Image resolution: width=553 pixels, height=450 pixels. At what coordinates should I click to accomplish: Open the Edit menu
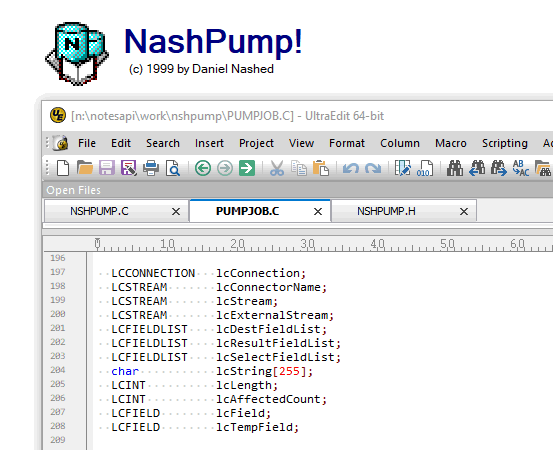[x=121, y=143]
